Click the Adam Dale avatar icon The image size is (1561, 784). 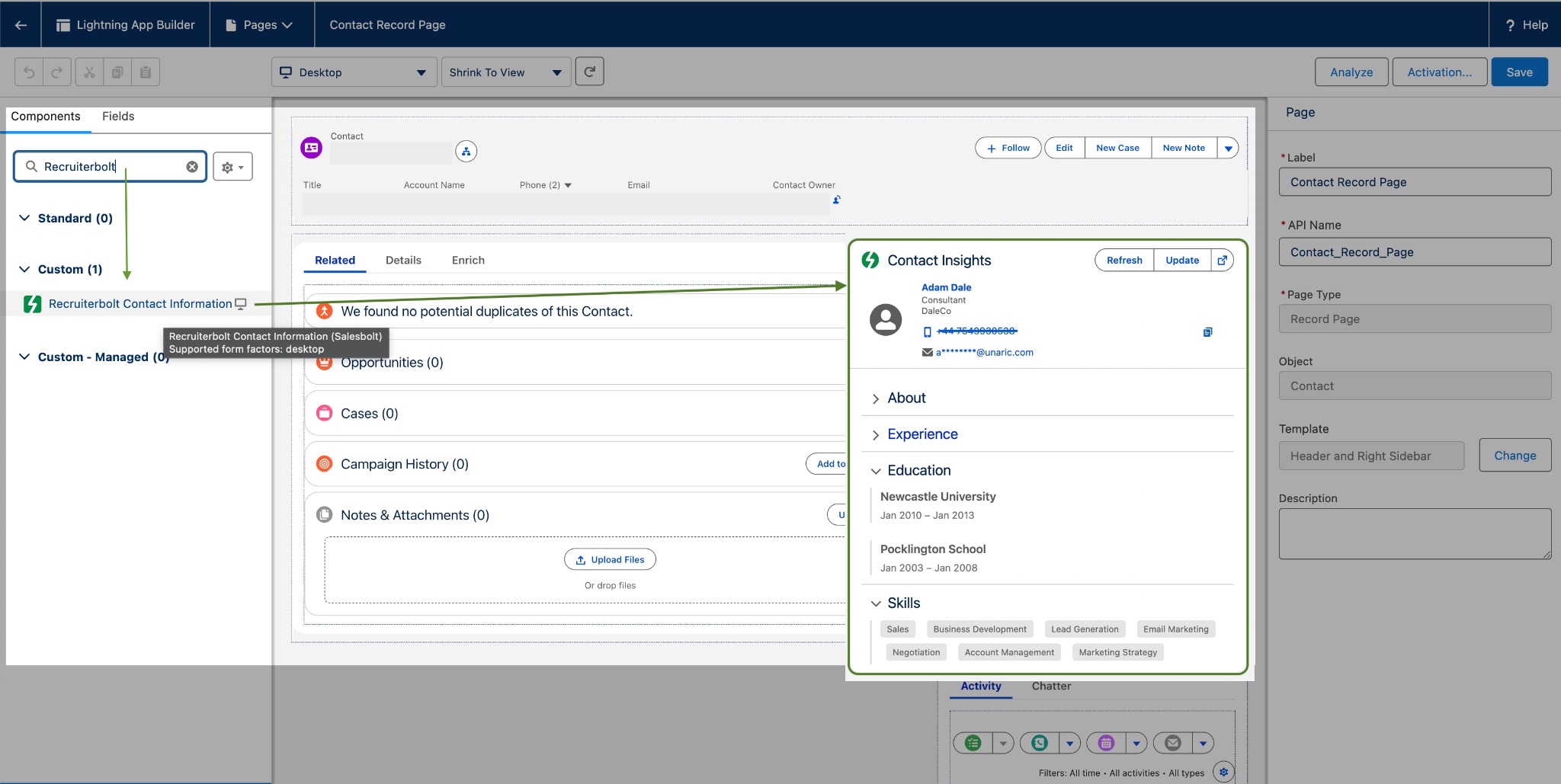point(886,319)
